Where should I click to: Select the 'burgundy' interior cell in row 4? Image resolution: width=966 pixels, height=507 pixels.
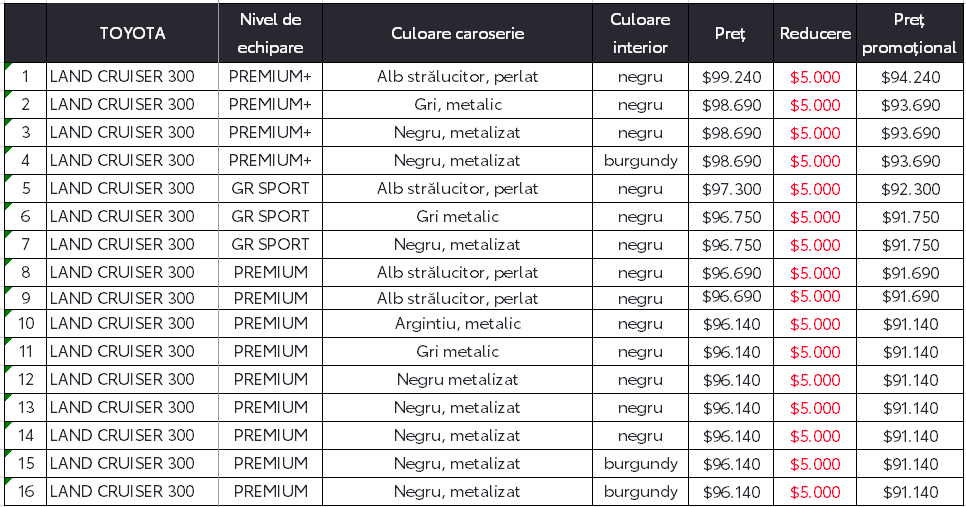[x=640, y=161]
